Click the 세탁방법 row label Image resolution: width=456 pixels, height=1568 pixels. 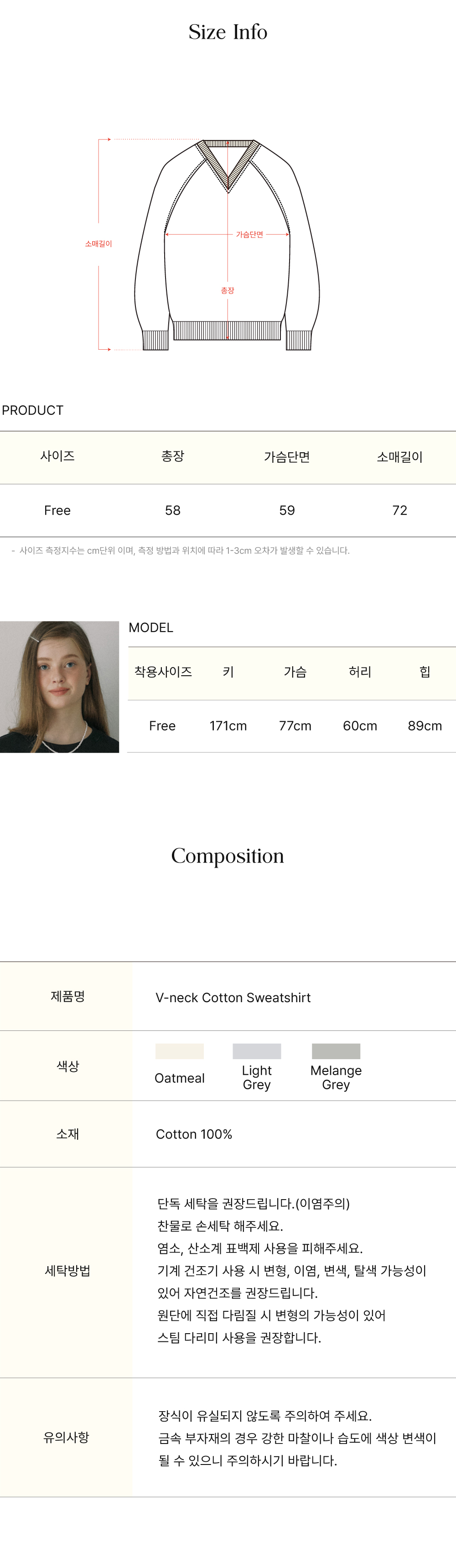[x=67, y=1270]
